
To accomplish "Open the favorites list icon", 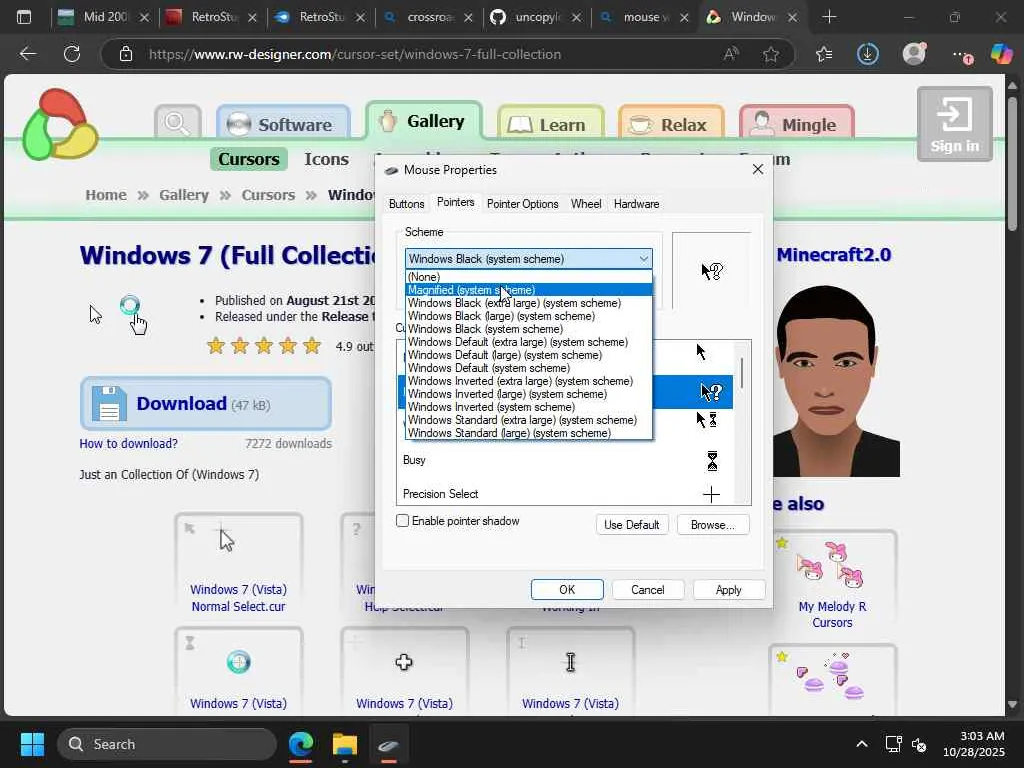I will (x=824, y=54).
